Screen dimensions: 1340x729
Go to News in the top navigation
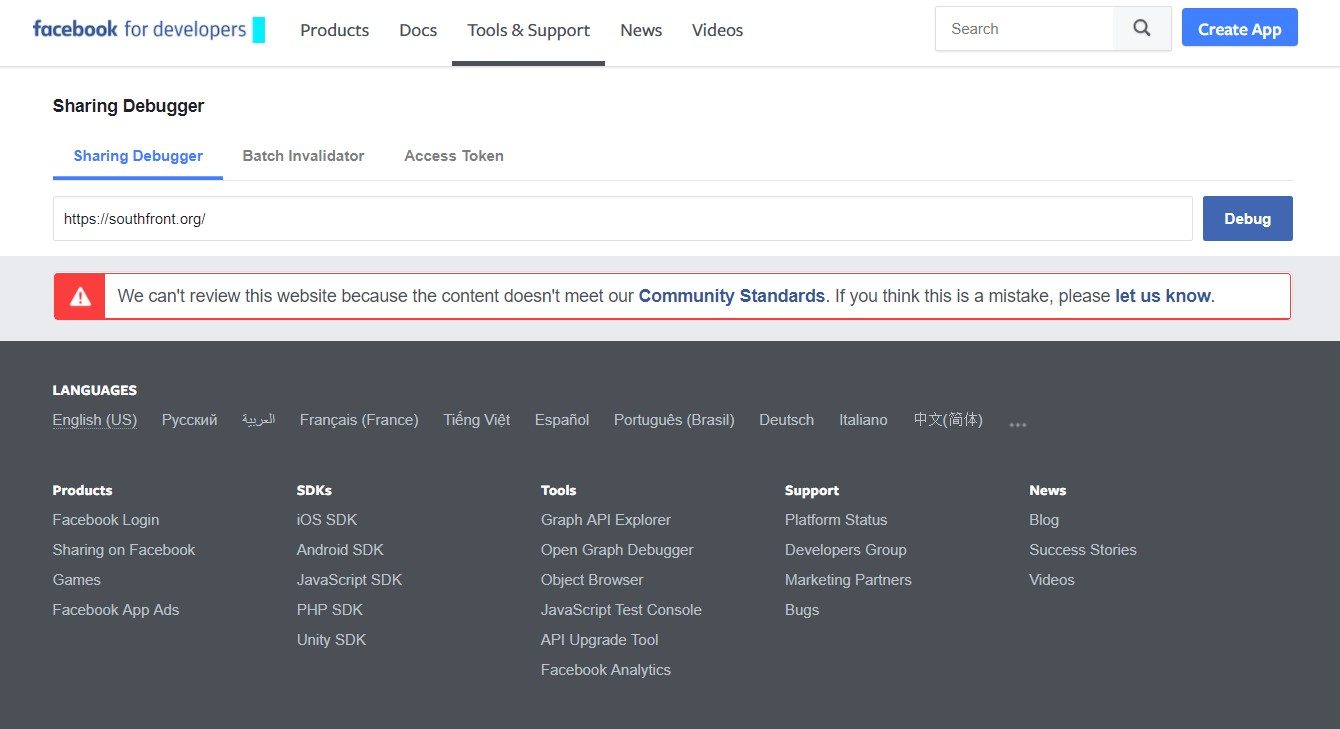641,30
